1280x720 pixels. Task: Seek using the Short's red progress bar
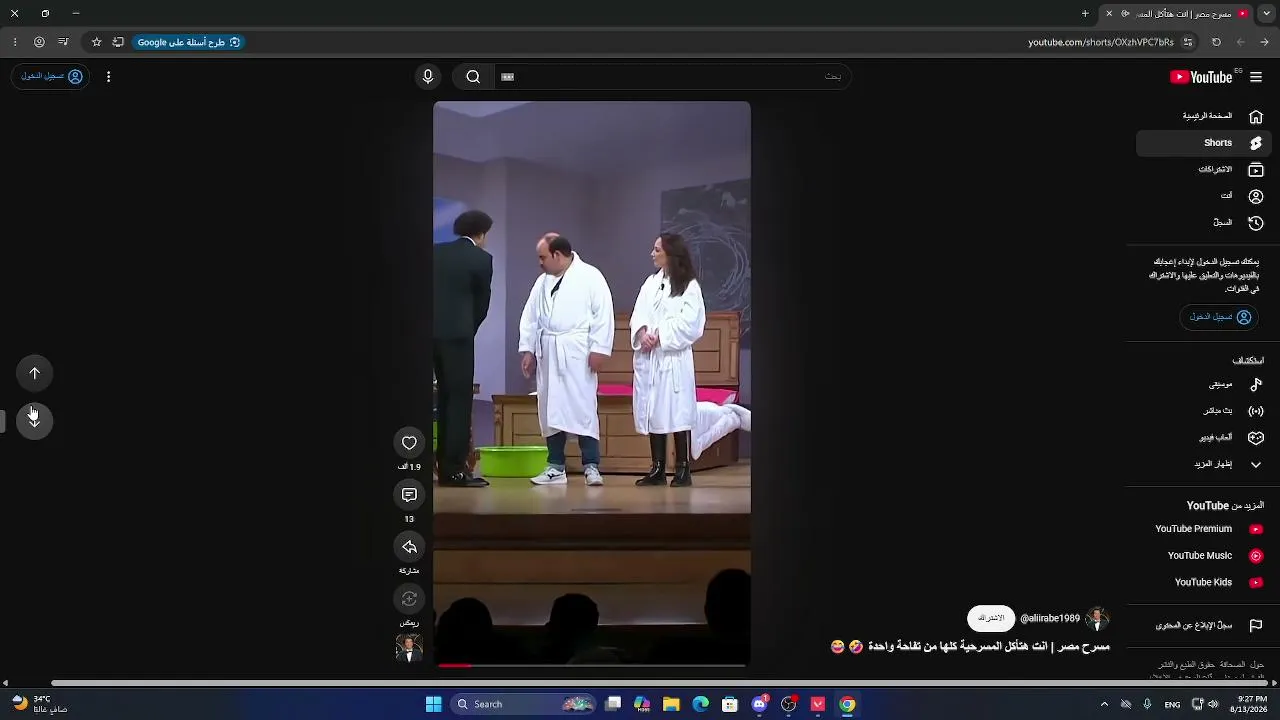[592, 665]
